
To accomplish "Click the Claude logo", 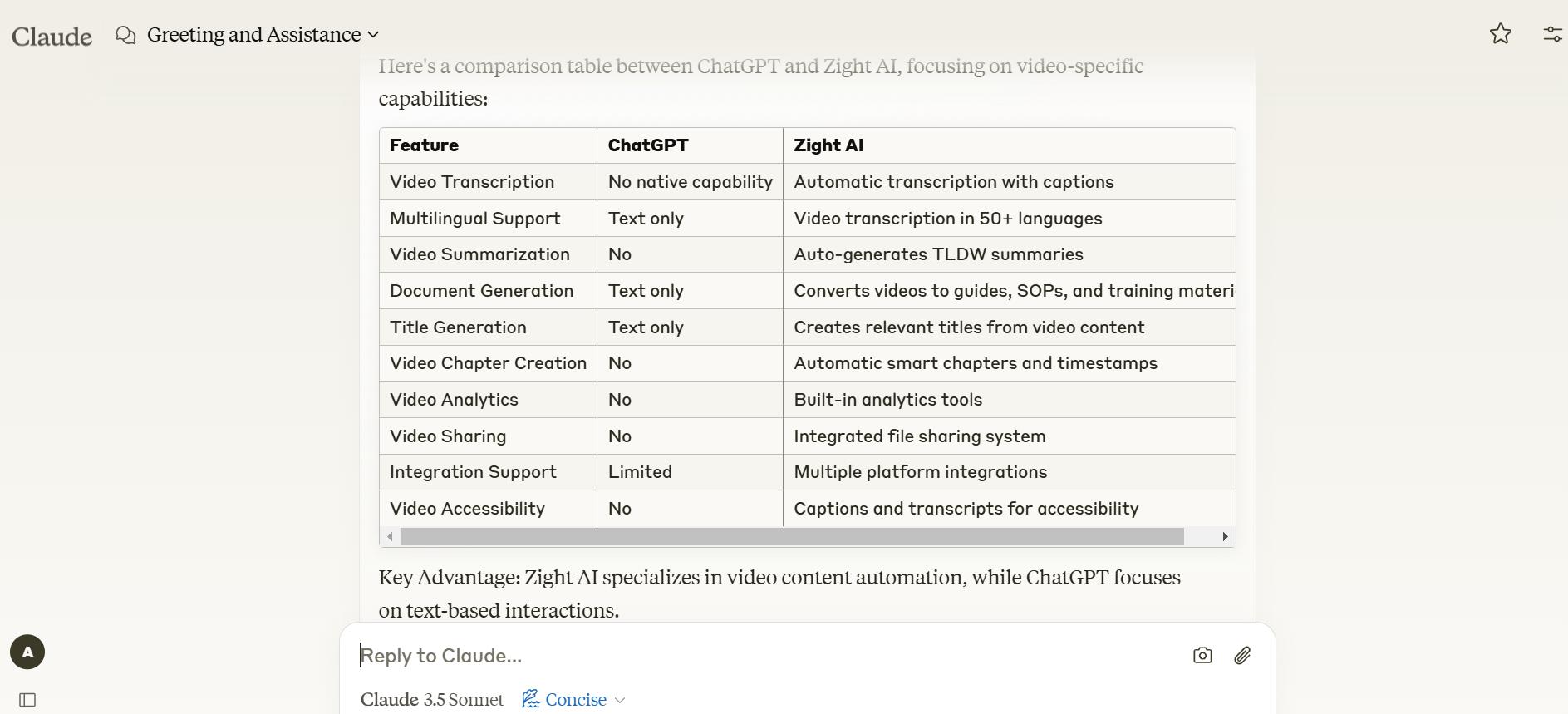I will click(x=52, y=37).
